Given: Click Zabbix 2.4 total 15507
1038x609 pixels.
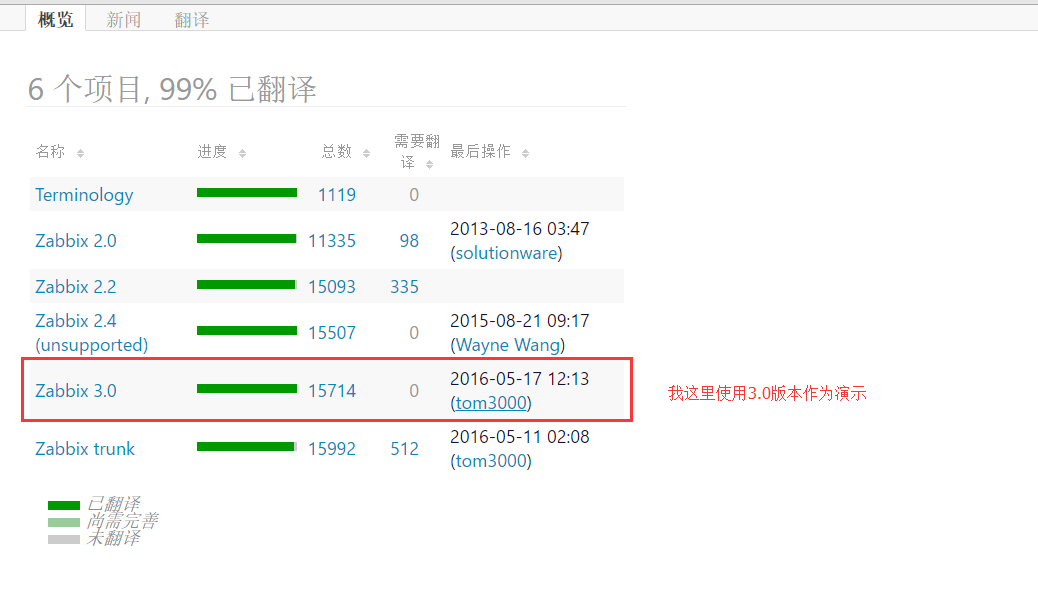Looking at the screenshot, I should tap(332, 332).
